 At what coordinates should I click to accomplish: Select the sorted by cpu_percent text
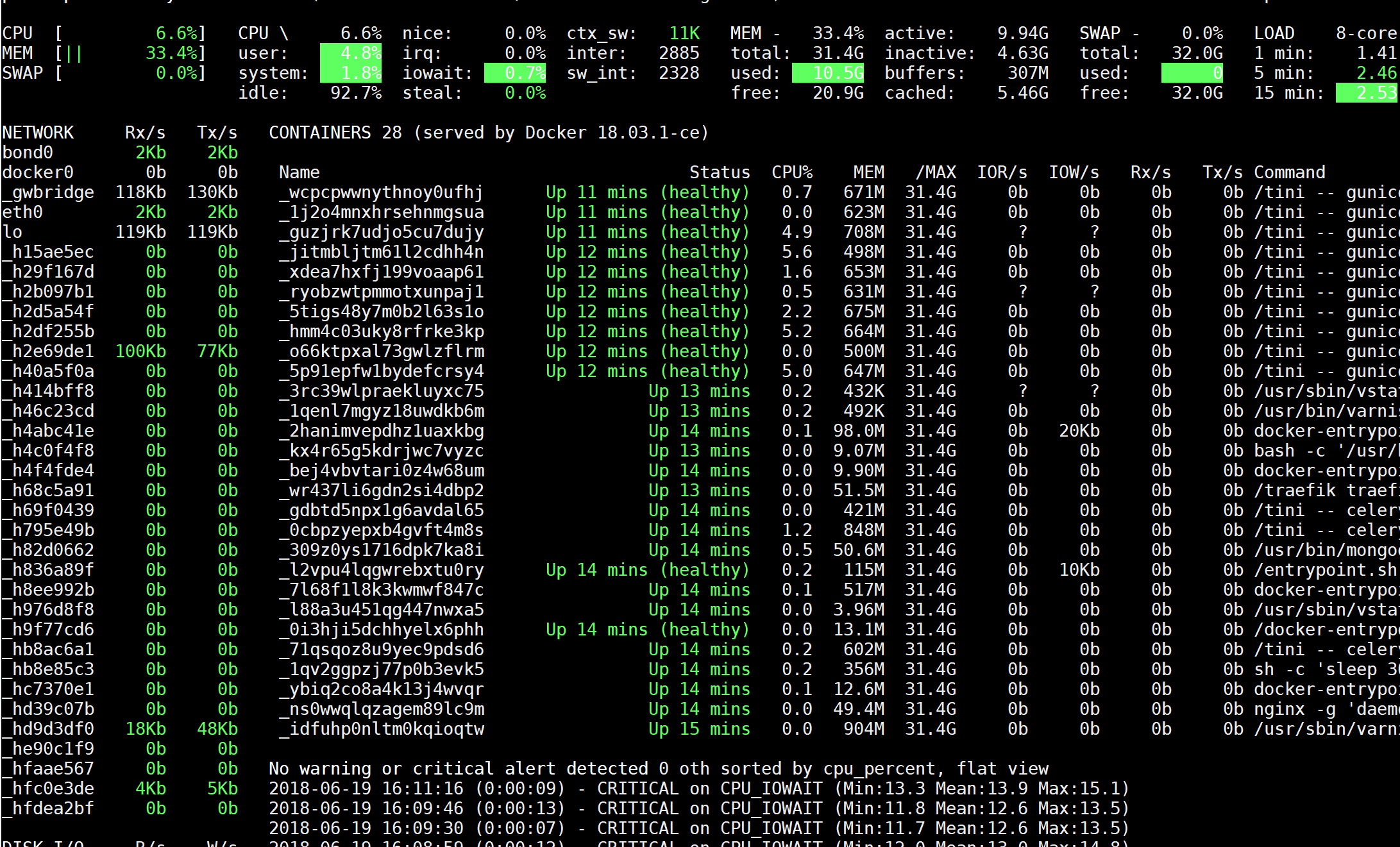(x=834, y=768)
